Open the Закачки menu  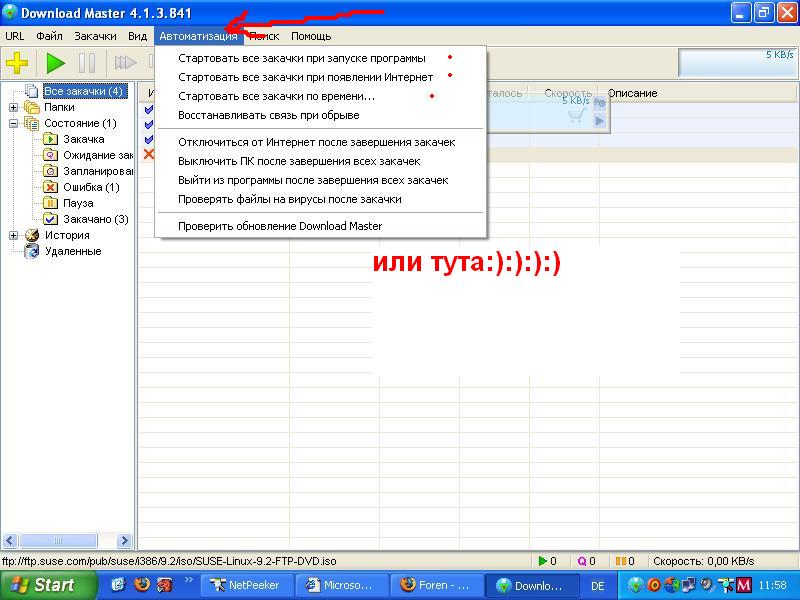(95, 36)
